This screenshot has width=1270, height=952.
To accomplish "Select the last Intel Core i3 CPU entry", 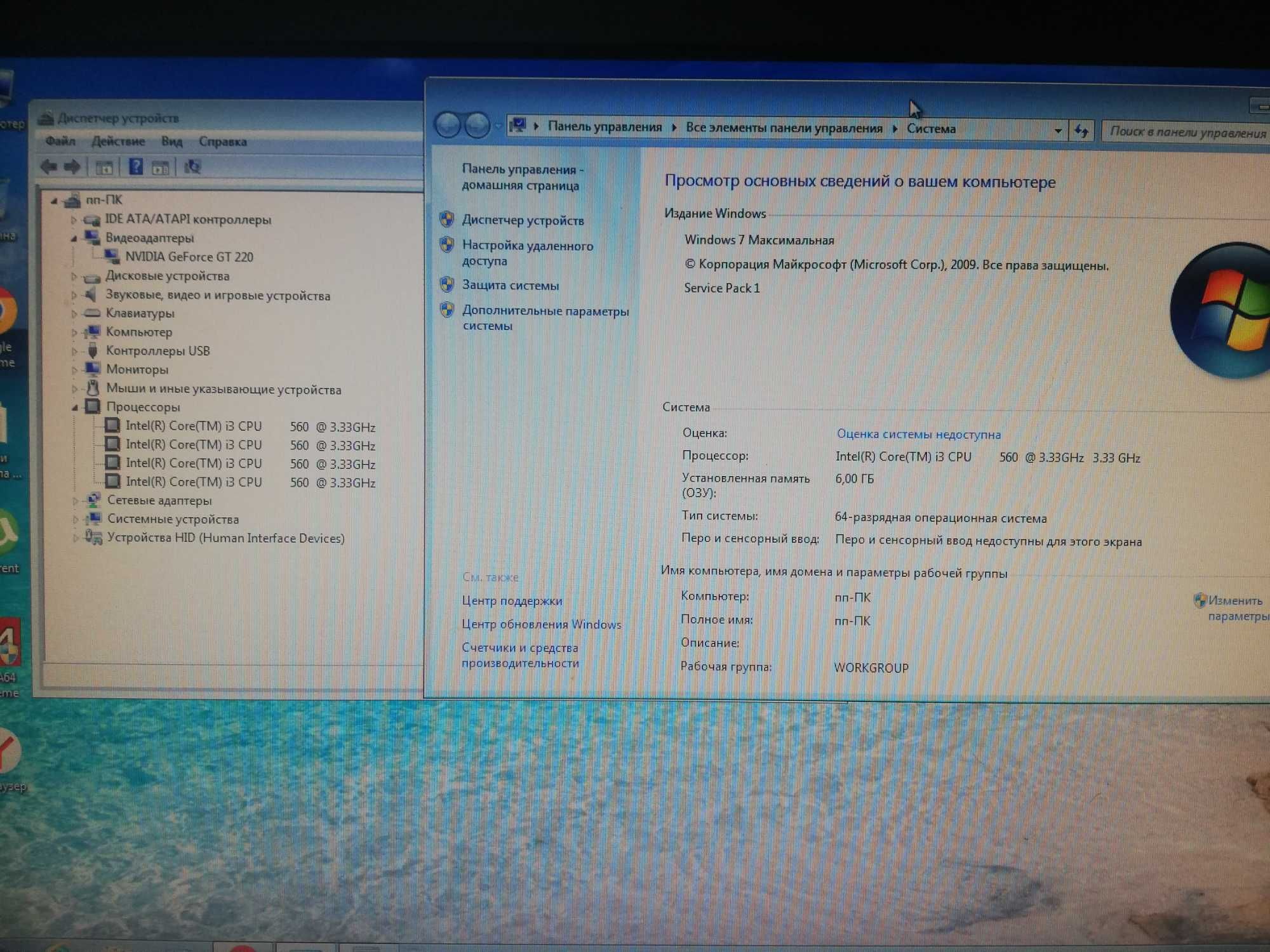I will (250, 482).
